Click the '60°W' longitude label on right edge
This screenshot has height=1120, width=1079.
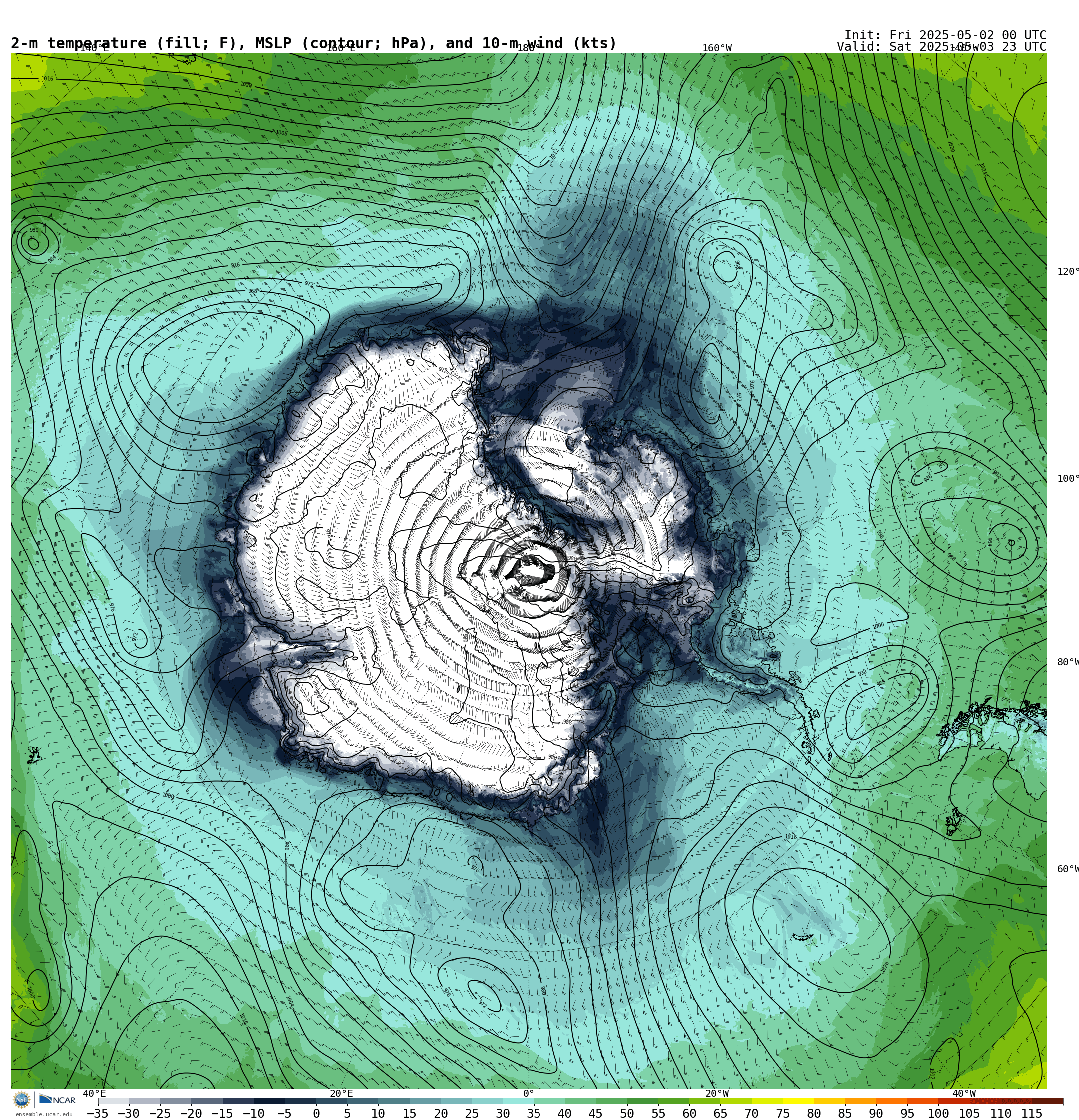point(1068,869)
